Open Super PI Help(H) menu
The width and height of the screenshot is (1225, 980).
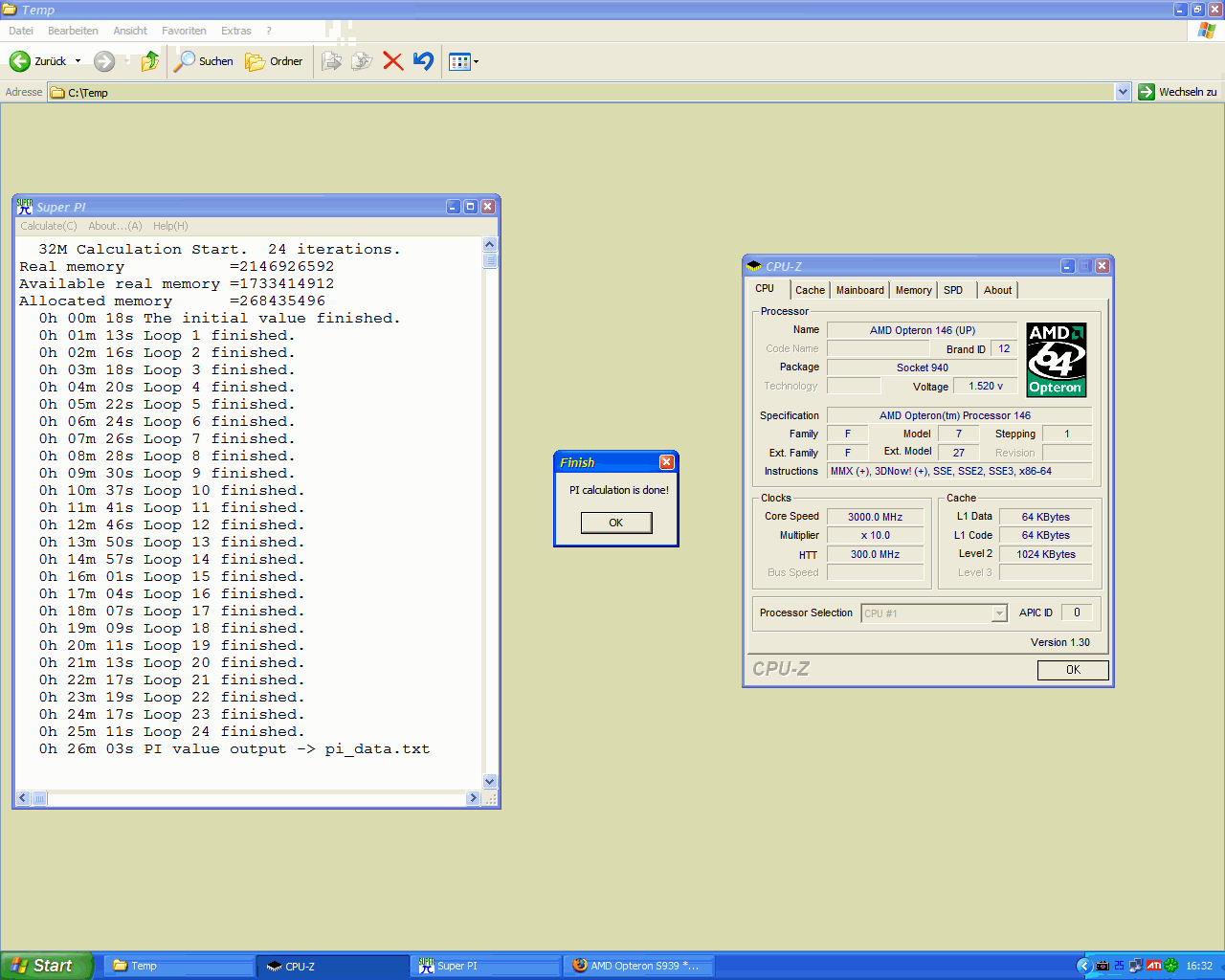coord(170,226)
